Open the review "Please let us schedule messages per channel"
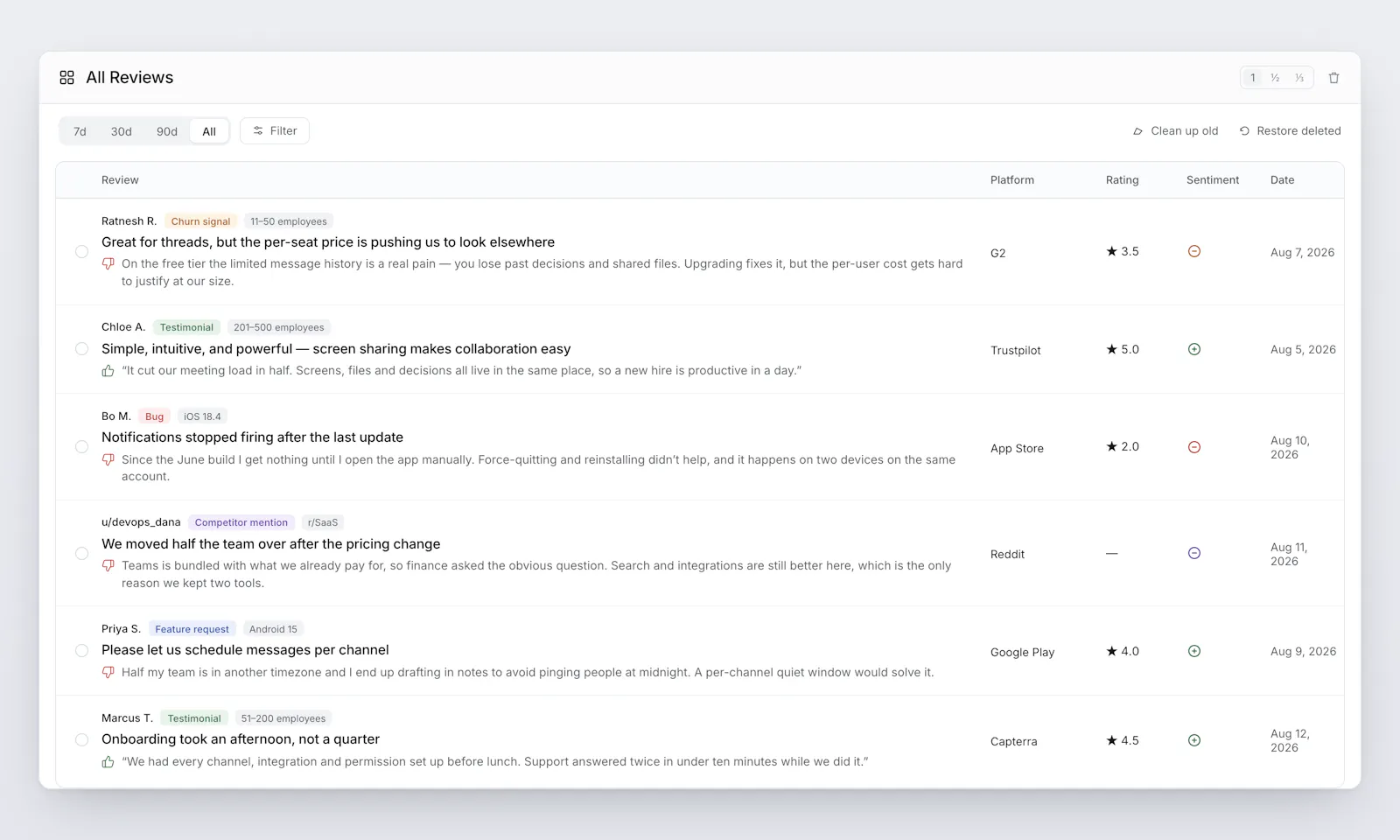 (245, 650)
